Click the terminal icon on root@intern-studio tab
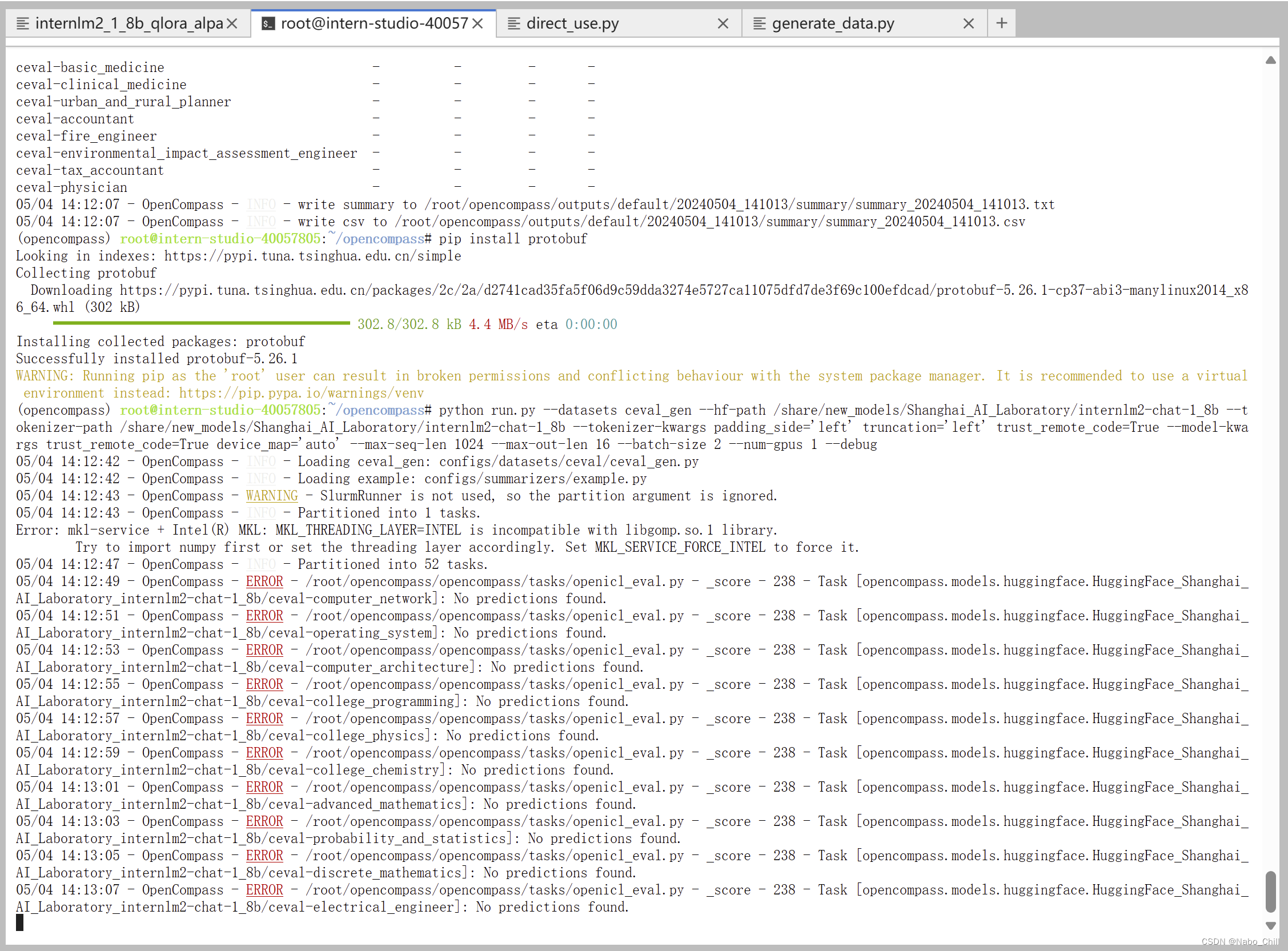The image size is (1288, 951). 268,23
